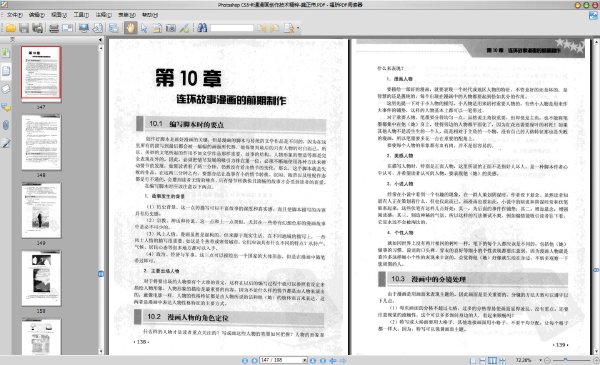
Task: Click the Open file folder icon
Action: (x=10, y=28)
